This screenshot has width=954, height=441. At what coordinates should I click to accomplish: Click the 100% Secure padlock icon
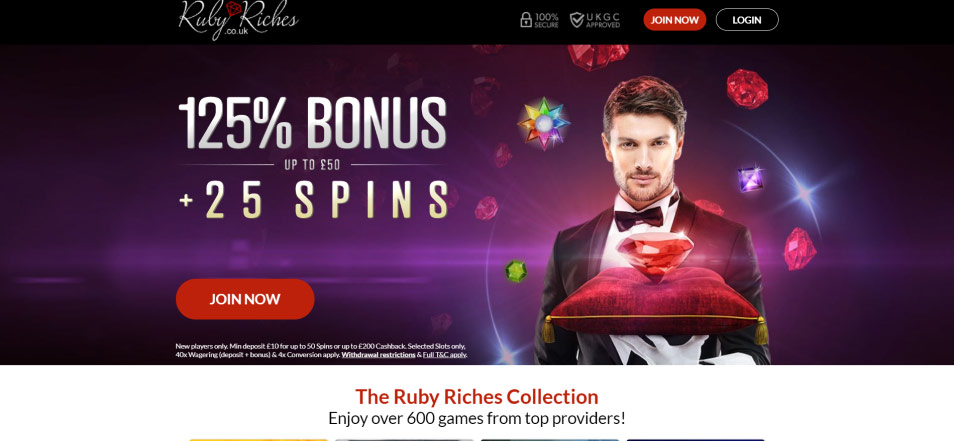coord(526,20)
